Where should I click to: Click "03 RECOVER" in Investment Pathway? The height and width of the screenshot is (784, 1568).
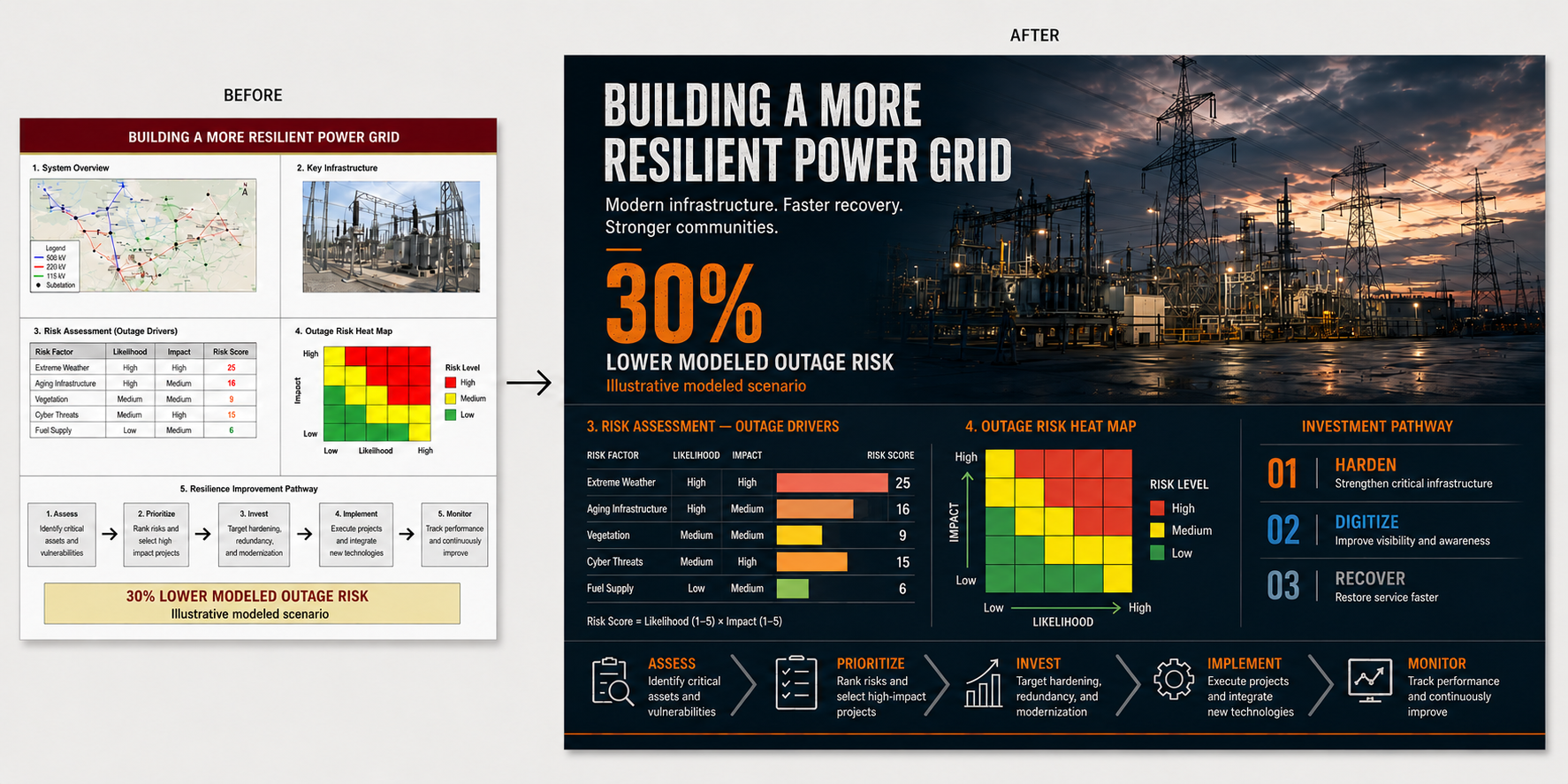[x=1352, y=587]
